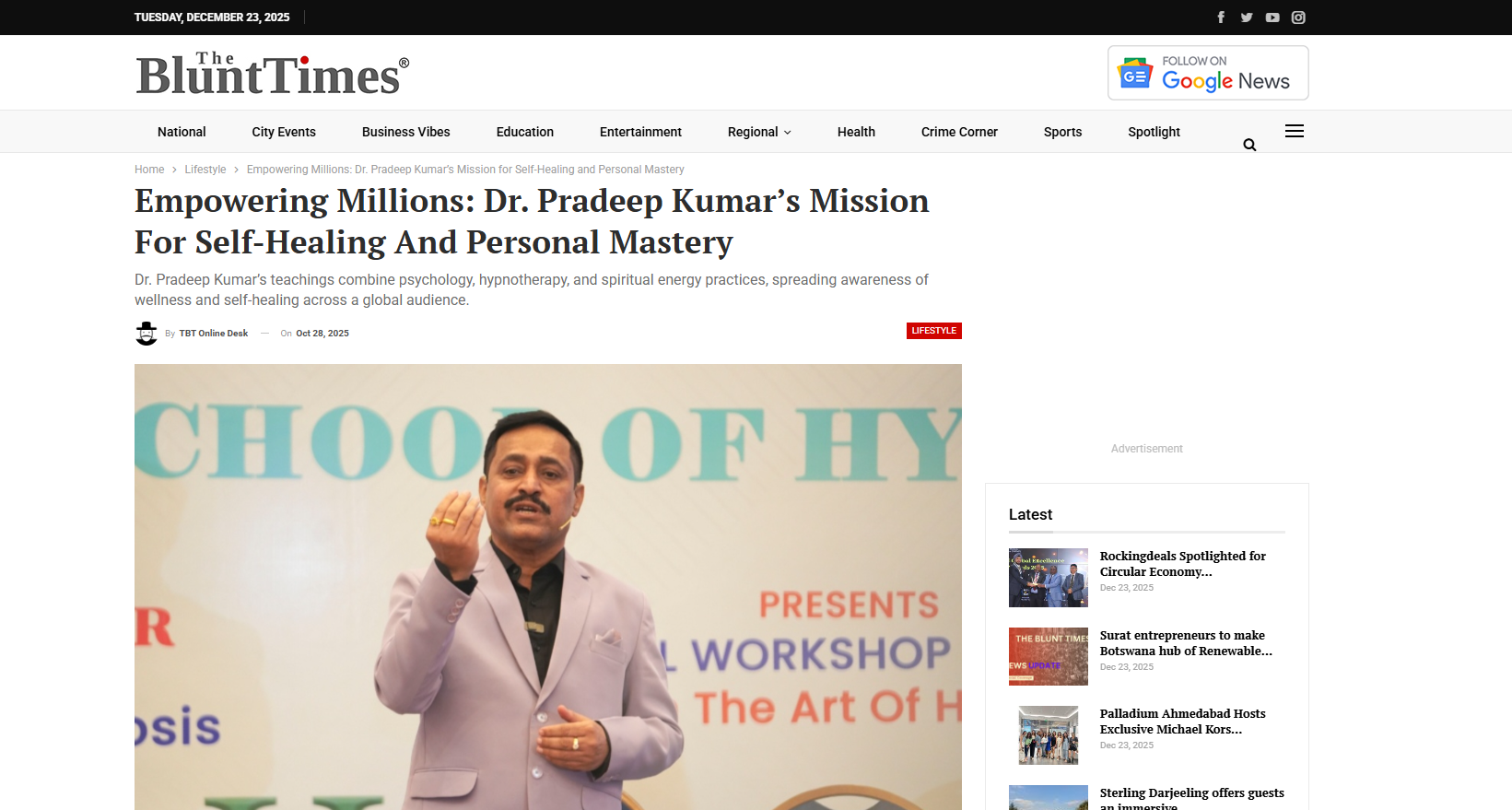The image size is (1512, 810).
Task: Open Palladium Ahmedabad Michael Kors article link
Action: [1182, 722]
